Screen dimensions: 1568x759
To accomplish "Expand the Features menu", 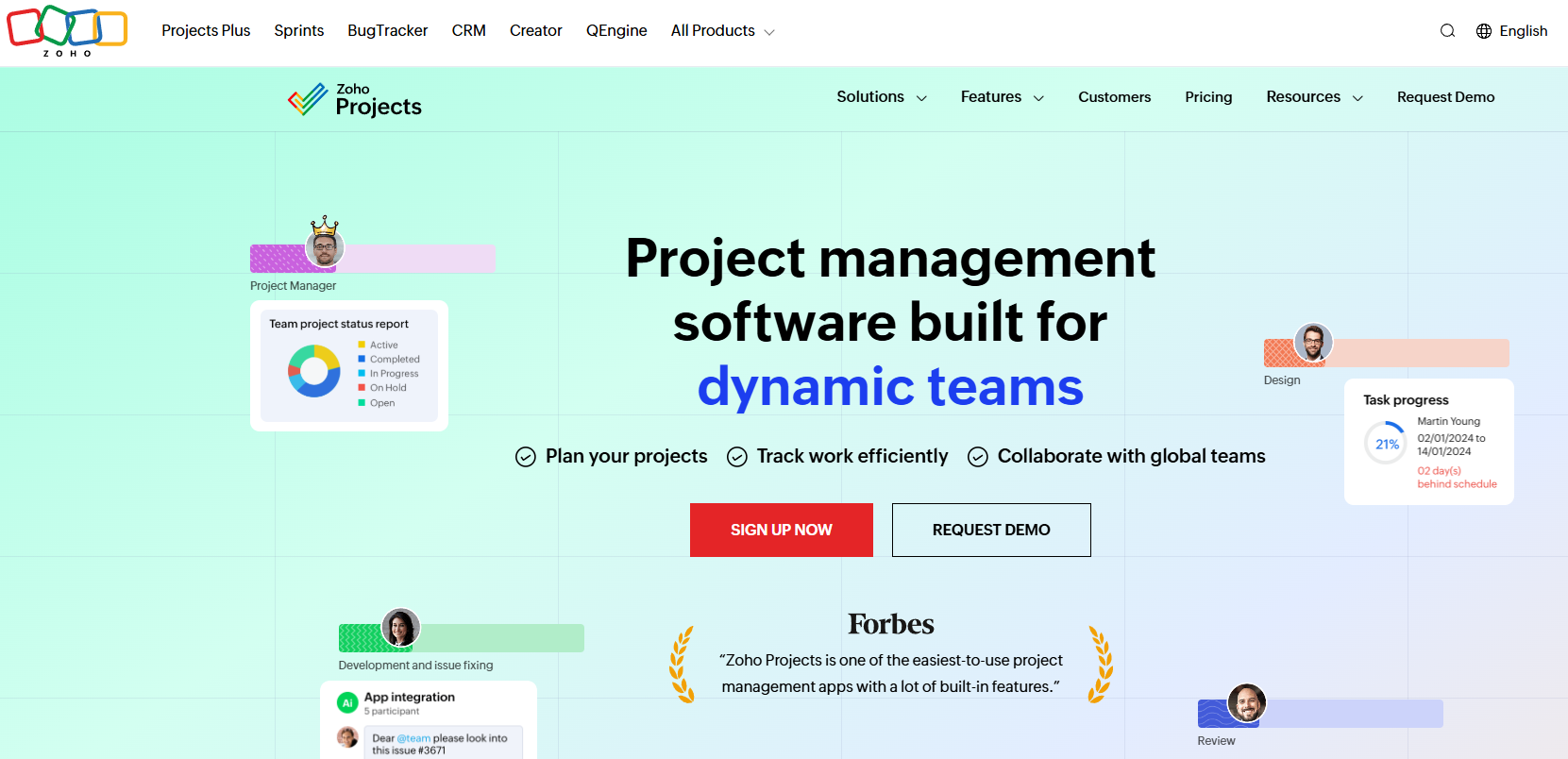I will (1003, 97).
